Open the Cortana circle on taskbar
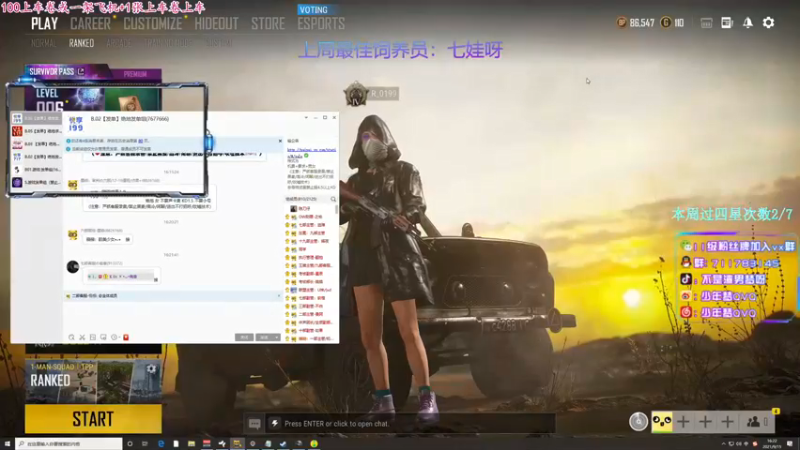Viewport: 800px width, 450px height. click(130, 444)
